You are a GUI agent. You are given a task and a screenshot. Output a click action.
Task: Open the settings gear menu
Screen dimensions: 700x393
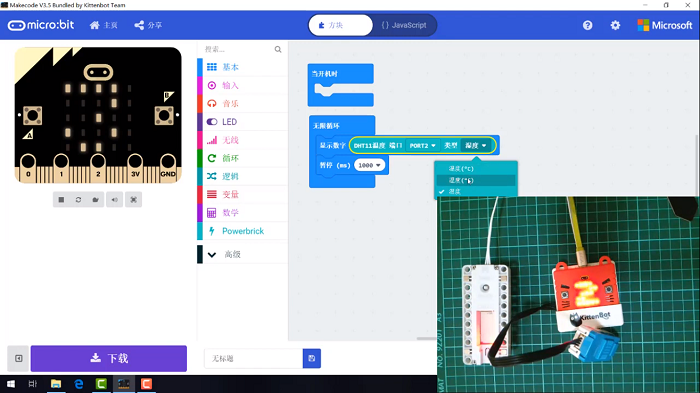click(x=615, y=25)
